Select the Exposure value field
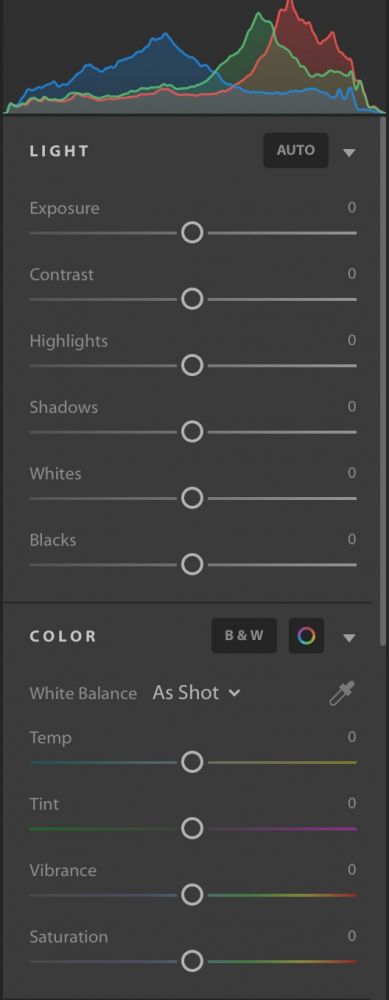389x1000 pixels. click(x=351, y=208)
